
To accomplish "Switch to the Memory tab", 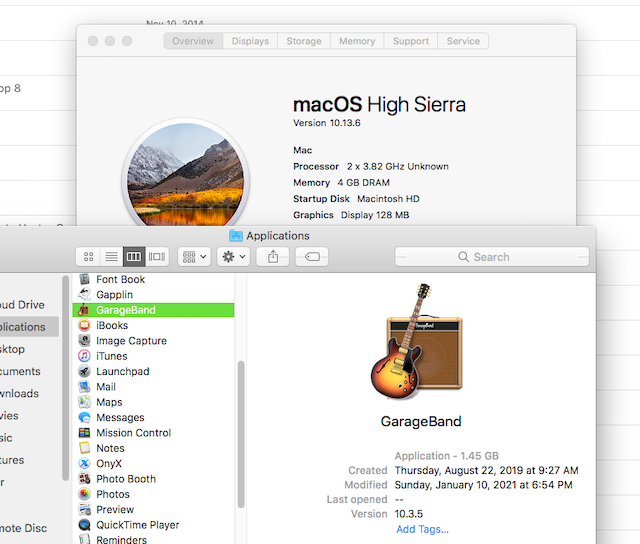I will [x=357, y=41].
